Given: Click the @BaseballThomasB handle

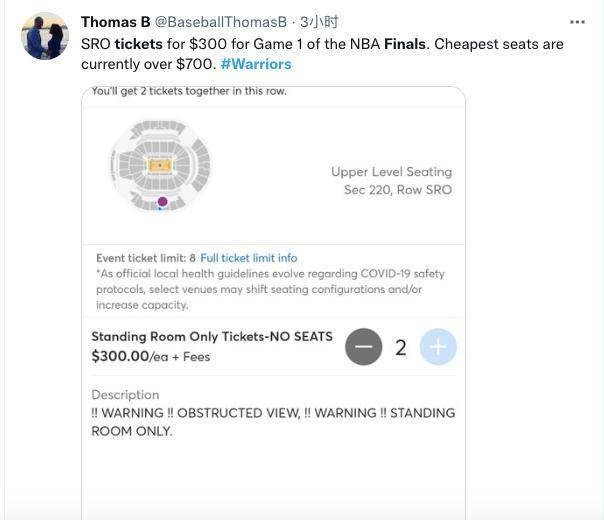Looking at the screenshot, I should [221, 22].
